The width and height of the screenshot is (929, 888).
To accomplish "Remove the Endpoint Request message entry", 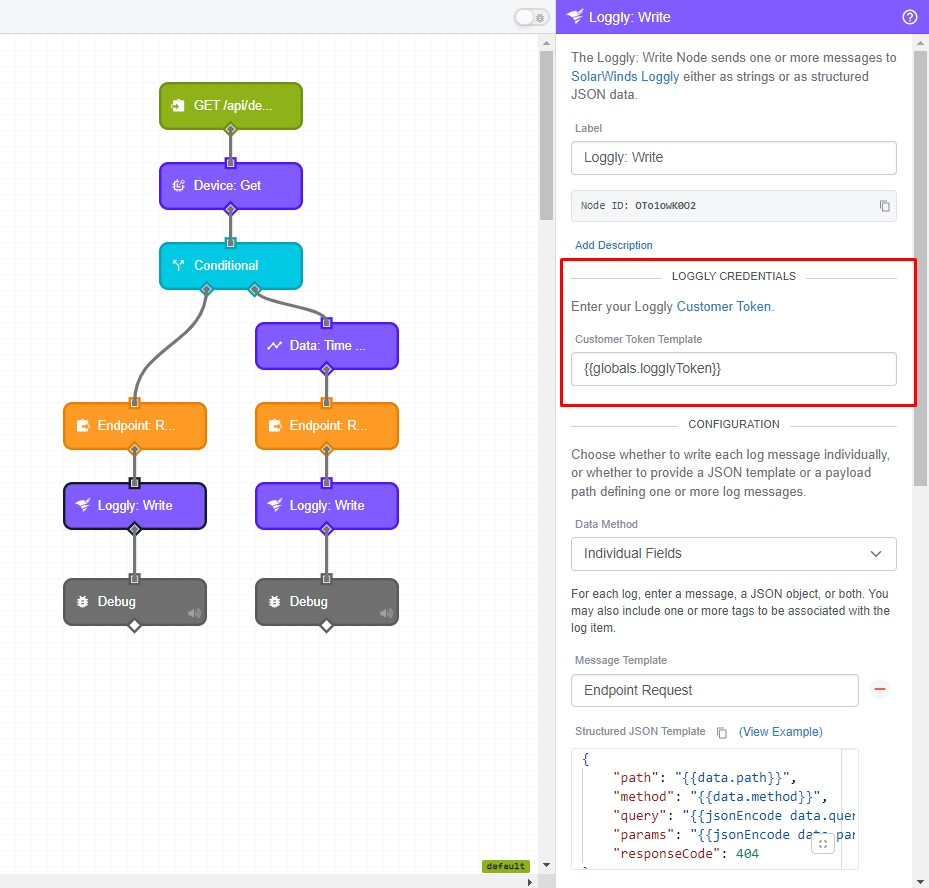I will pyautogui.click(x=880, y=690).
